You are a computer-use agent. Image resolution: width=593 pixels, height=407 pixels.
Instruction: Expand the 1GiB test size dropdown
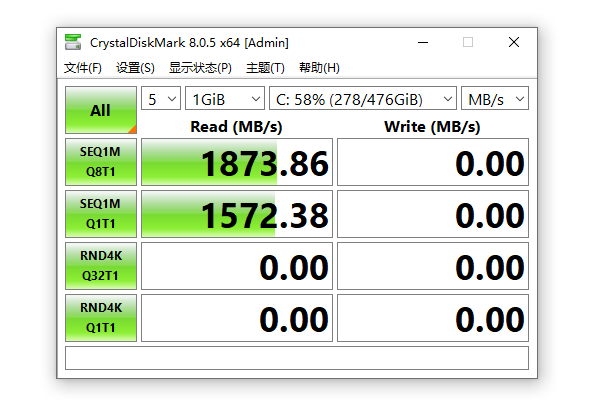tap(225, 98)
